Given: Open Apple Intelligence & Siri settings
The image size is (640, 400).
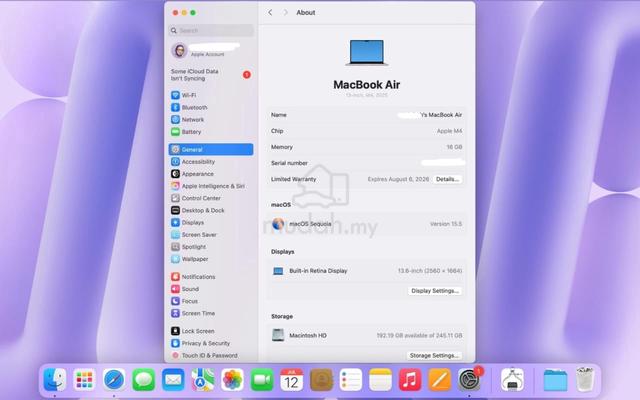Looking at the screenshot, I should [211, 186].
